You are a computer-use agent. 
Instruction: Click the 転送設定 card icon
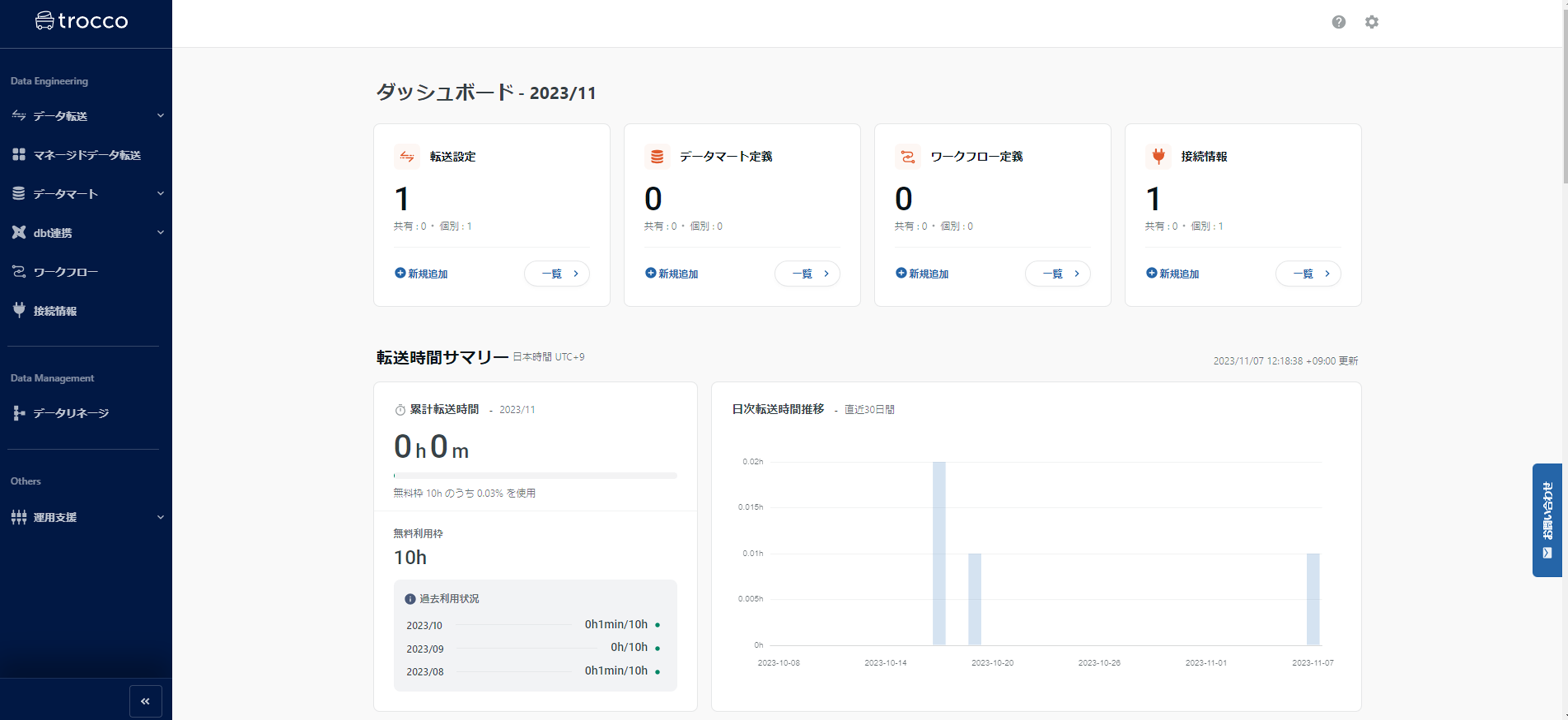click(x=407, y=156)
